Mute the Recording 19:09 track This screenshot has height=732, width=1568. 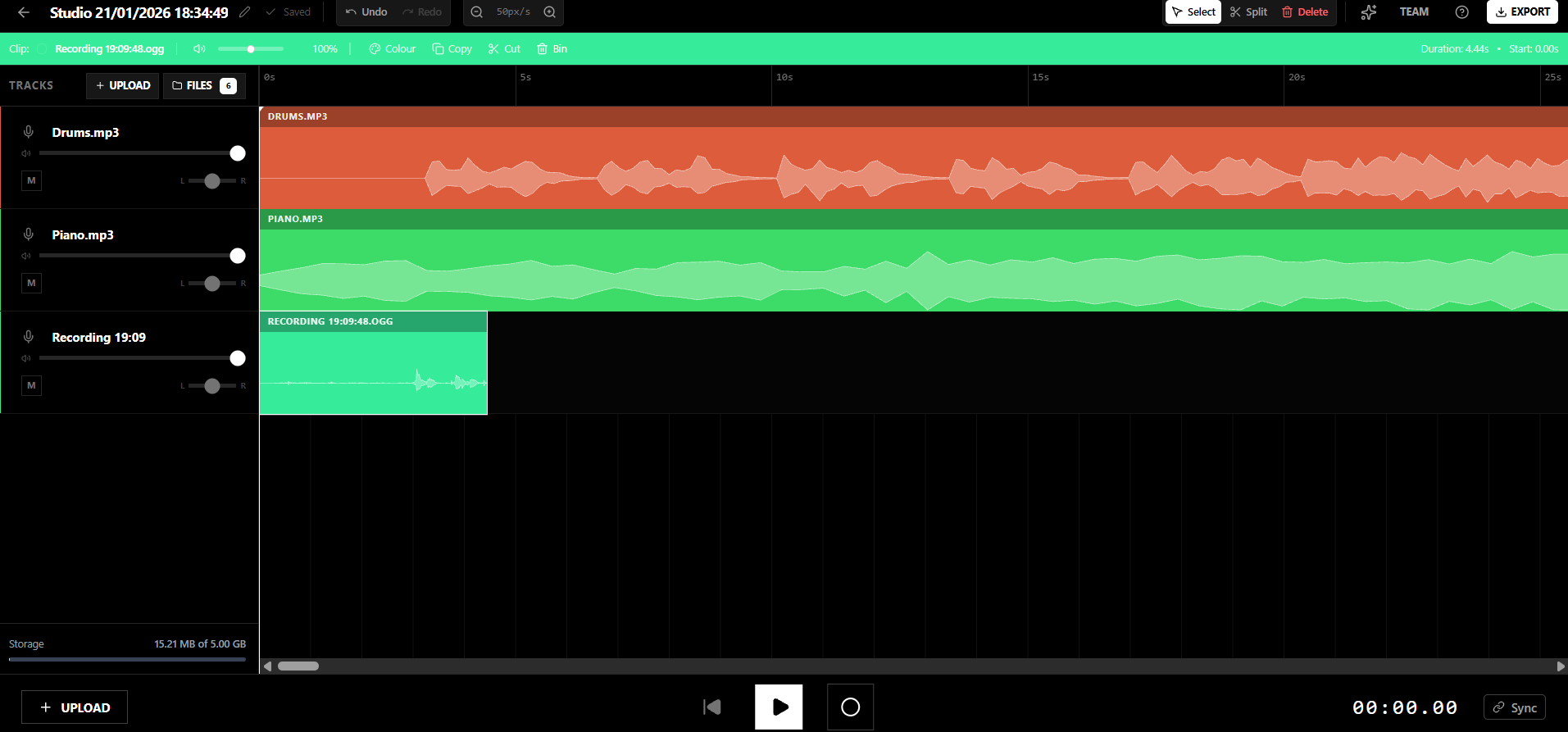pyautogui.click(x=31, y=385)
